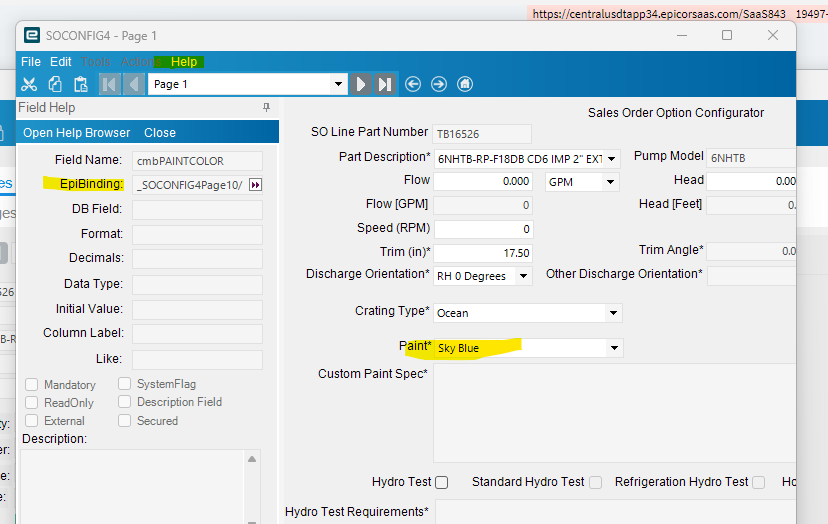Click the Data Type box

[x=197, y=285]
